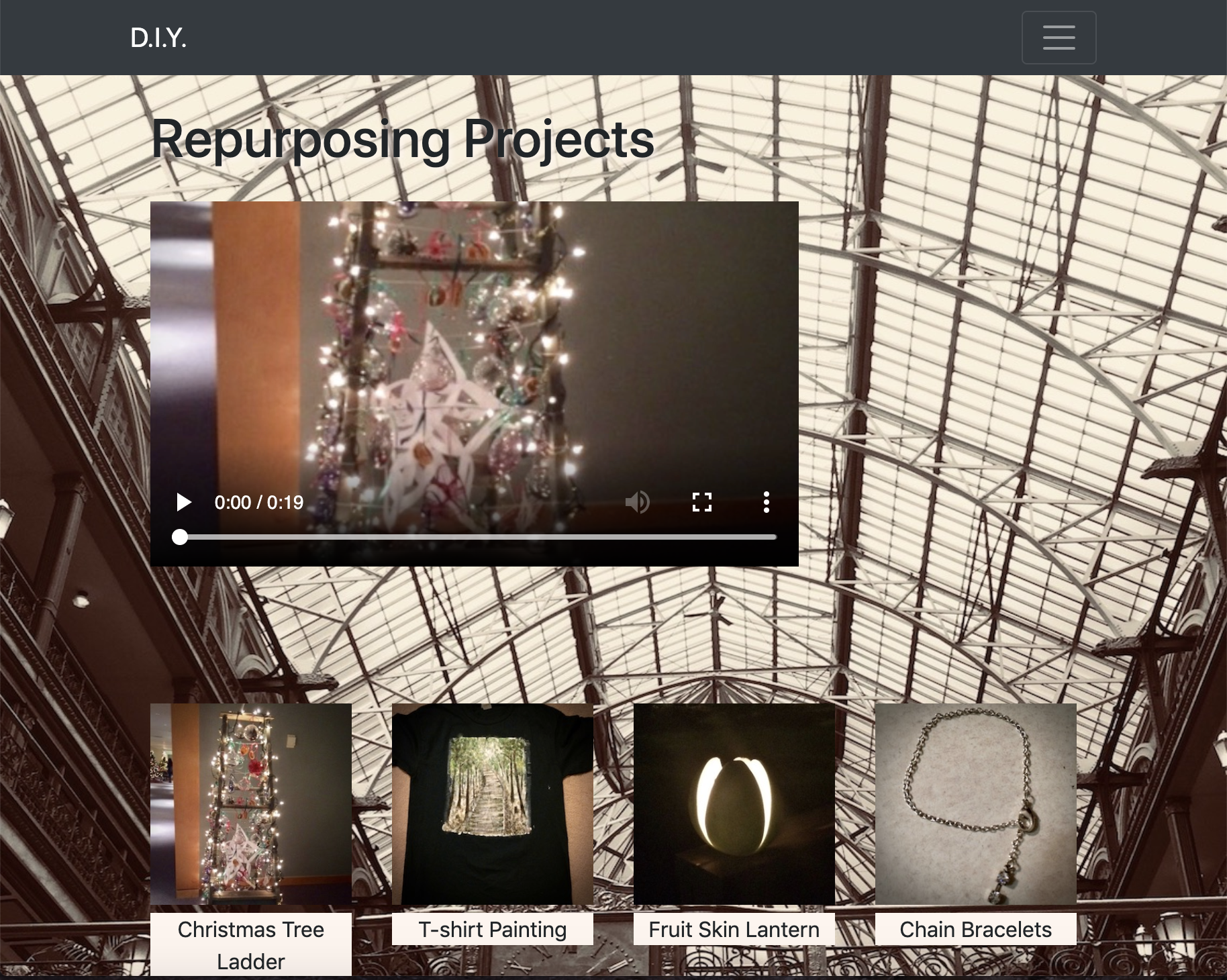Open the T-shirt painting thumbnail image
The height and width of the screenshot is (980, 1227).
click(x=493, y=804)
